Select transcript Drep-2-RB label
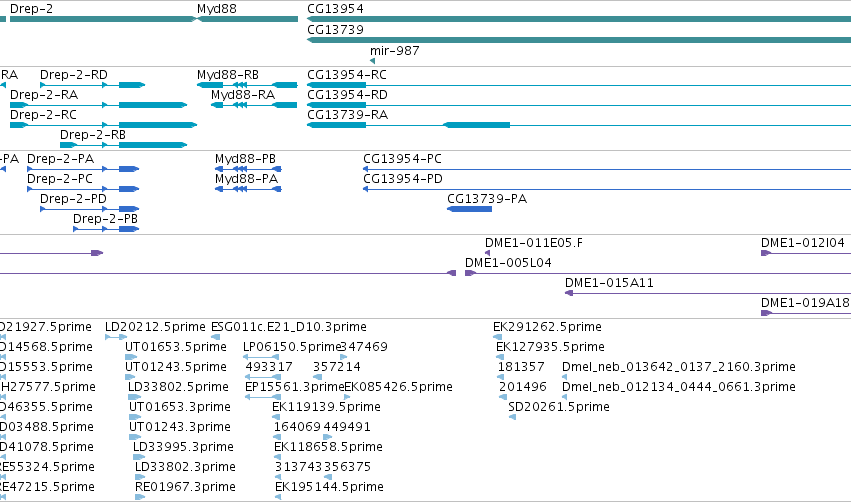The width and height of the screenshot is (851, 502). coord(93,135)
